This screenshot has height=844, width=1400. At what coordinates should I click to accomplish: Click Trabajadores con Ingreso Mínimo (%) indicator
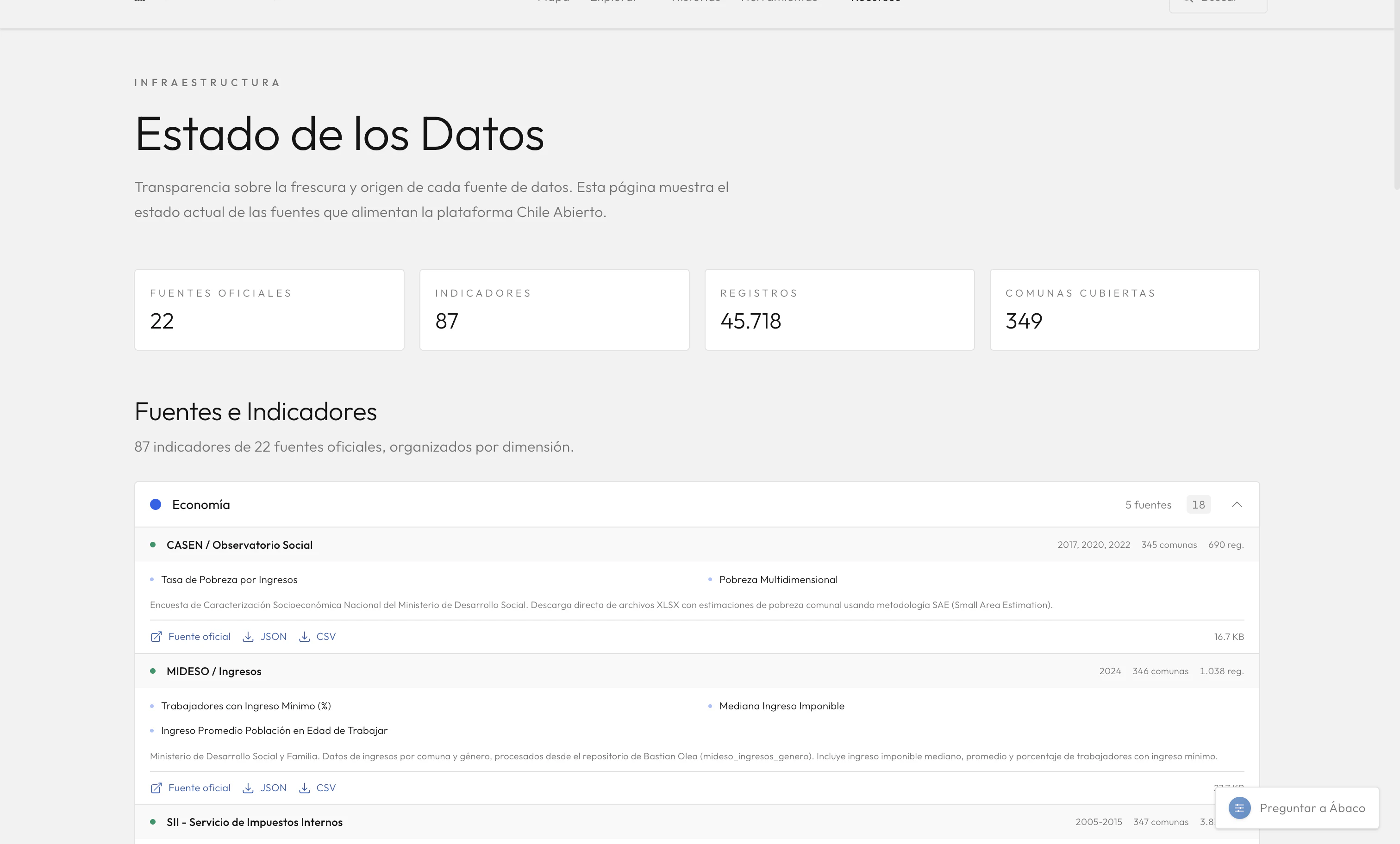coord(245,706)
